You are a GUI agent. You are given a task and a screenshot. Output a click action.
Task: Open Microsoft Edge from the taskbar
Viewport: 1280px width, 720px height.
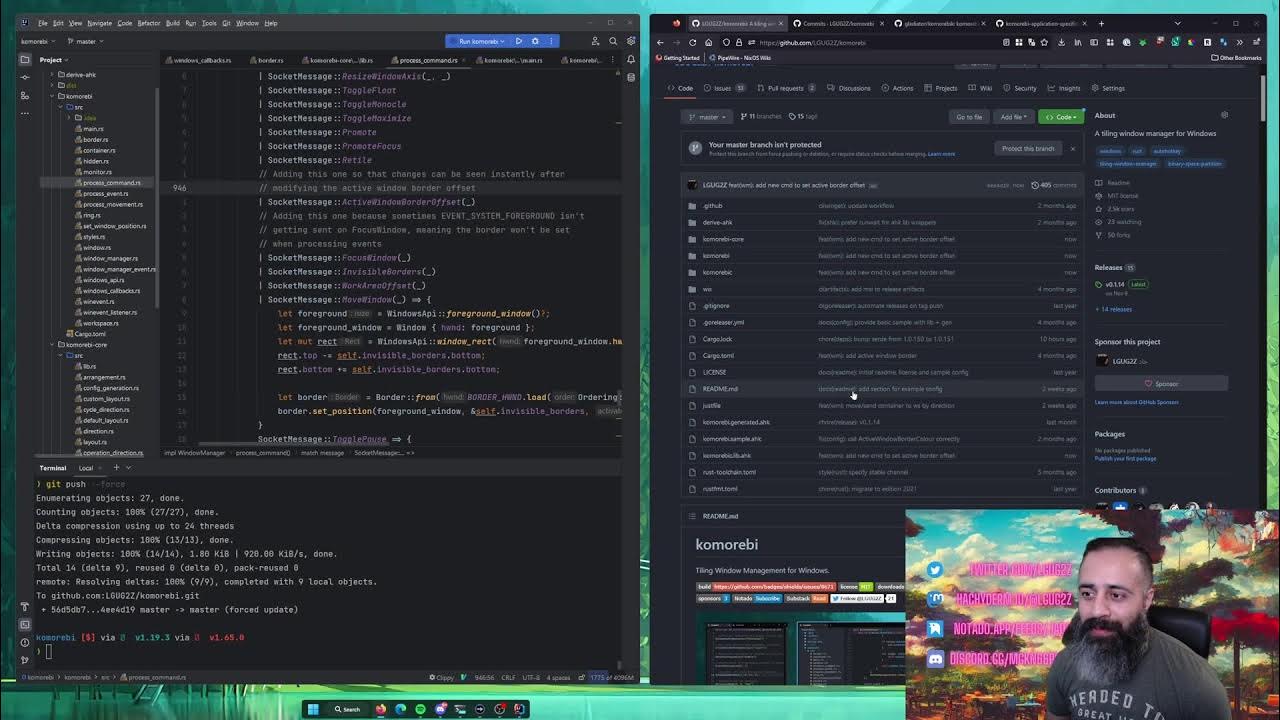[401, 709]
